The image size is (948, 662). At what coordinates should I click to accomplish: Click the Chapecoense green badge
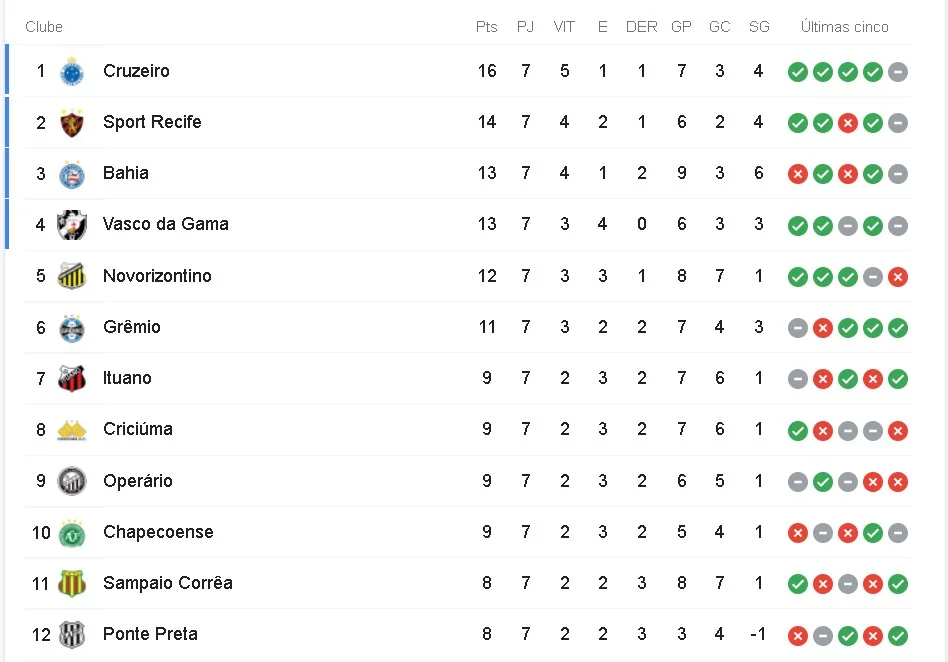pos(72,533)
